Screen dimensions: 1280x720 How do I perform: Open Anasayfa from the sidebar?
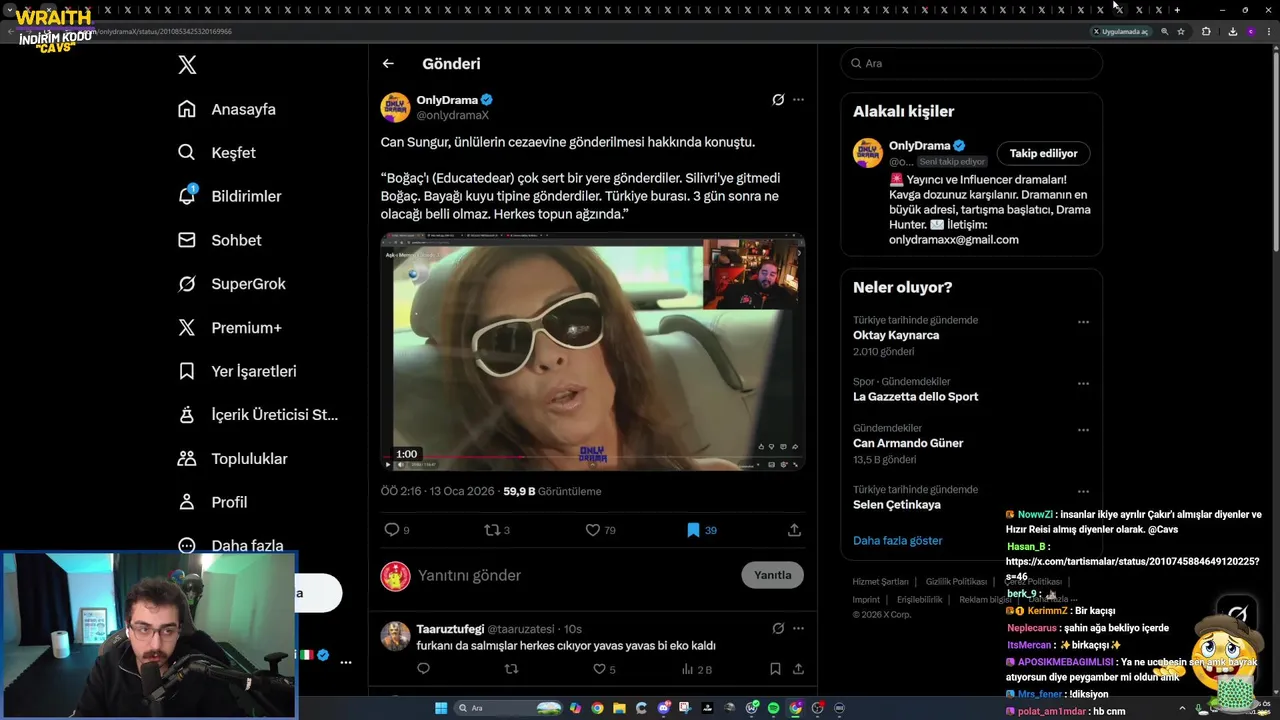tap(227, 109)
